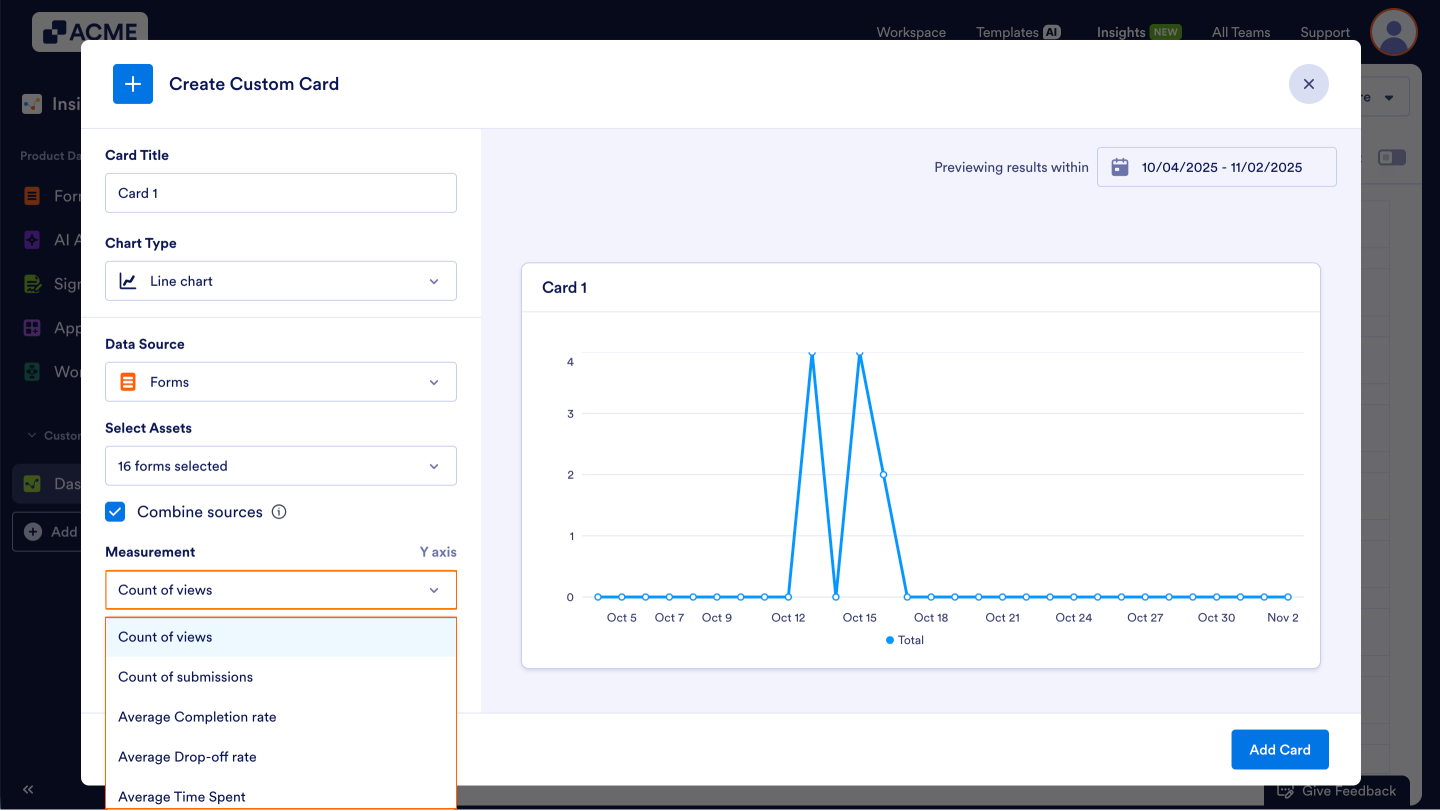1440x811 pixels.
Task: Flip the small toggle near the table header
Action: tap(1391, 157)
